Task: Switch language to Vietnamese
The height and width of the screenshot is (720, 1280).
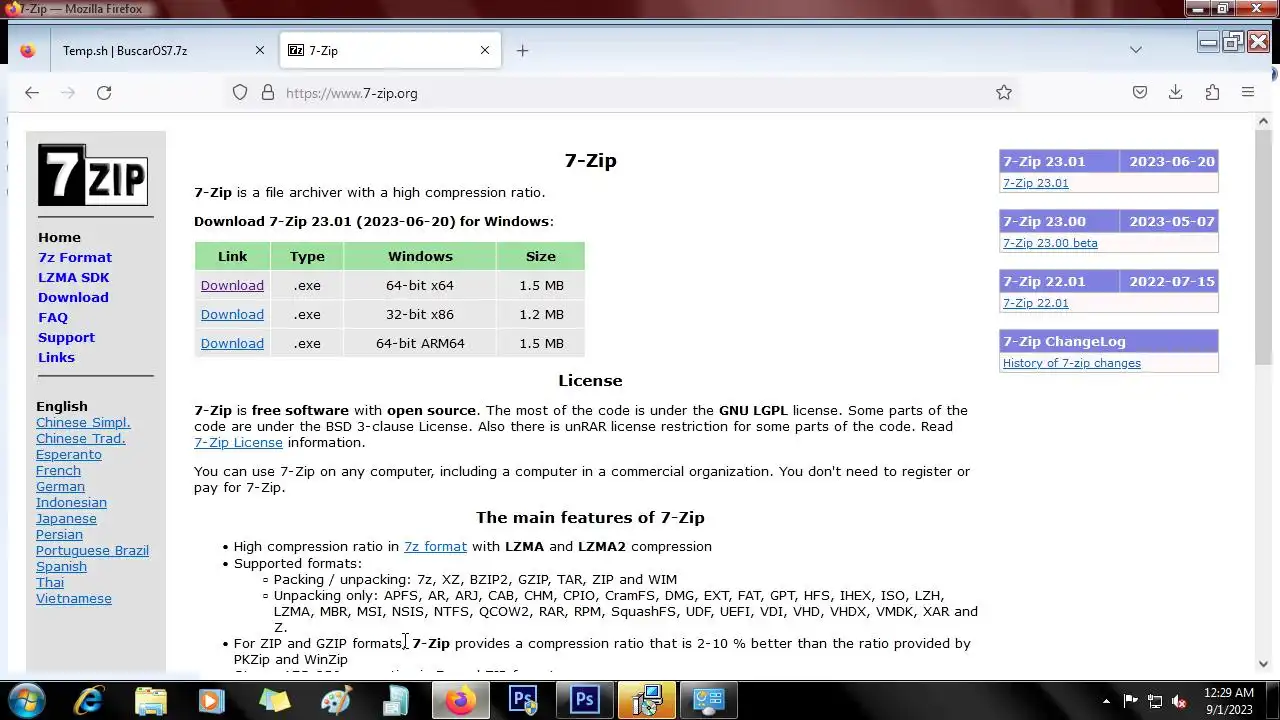Action: click(x=74, y=599)
